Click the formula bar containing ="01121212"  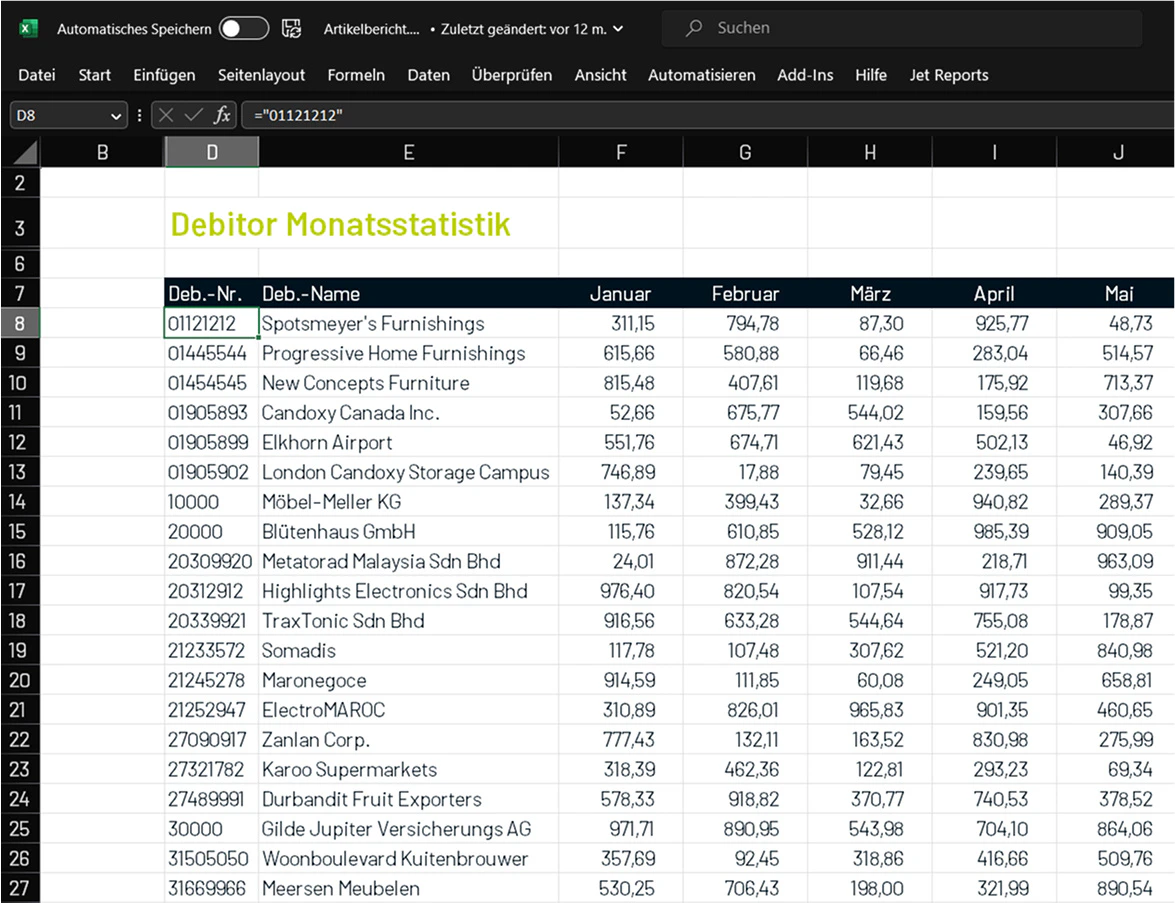[x=707, y=115]
